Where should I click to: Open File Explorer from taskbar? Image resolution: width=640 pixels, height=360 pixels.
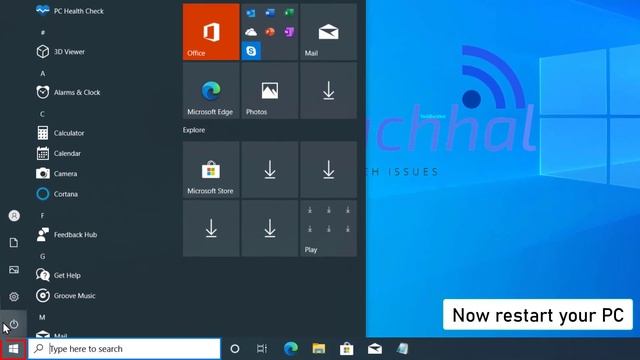click(x=319, y=349)
